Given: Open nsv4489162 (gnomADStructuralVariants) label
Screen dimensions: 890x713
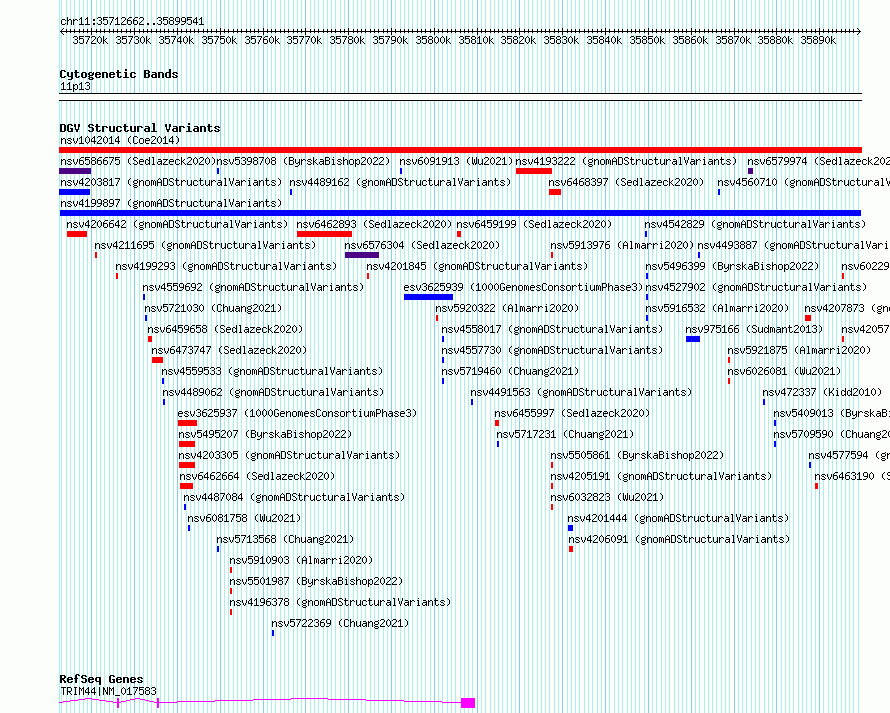Looking at the screenshot, I should coord(400,182).
